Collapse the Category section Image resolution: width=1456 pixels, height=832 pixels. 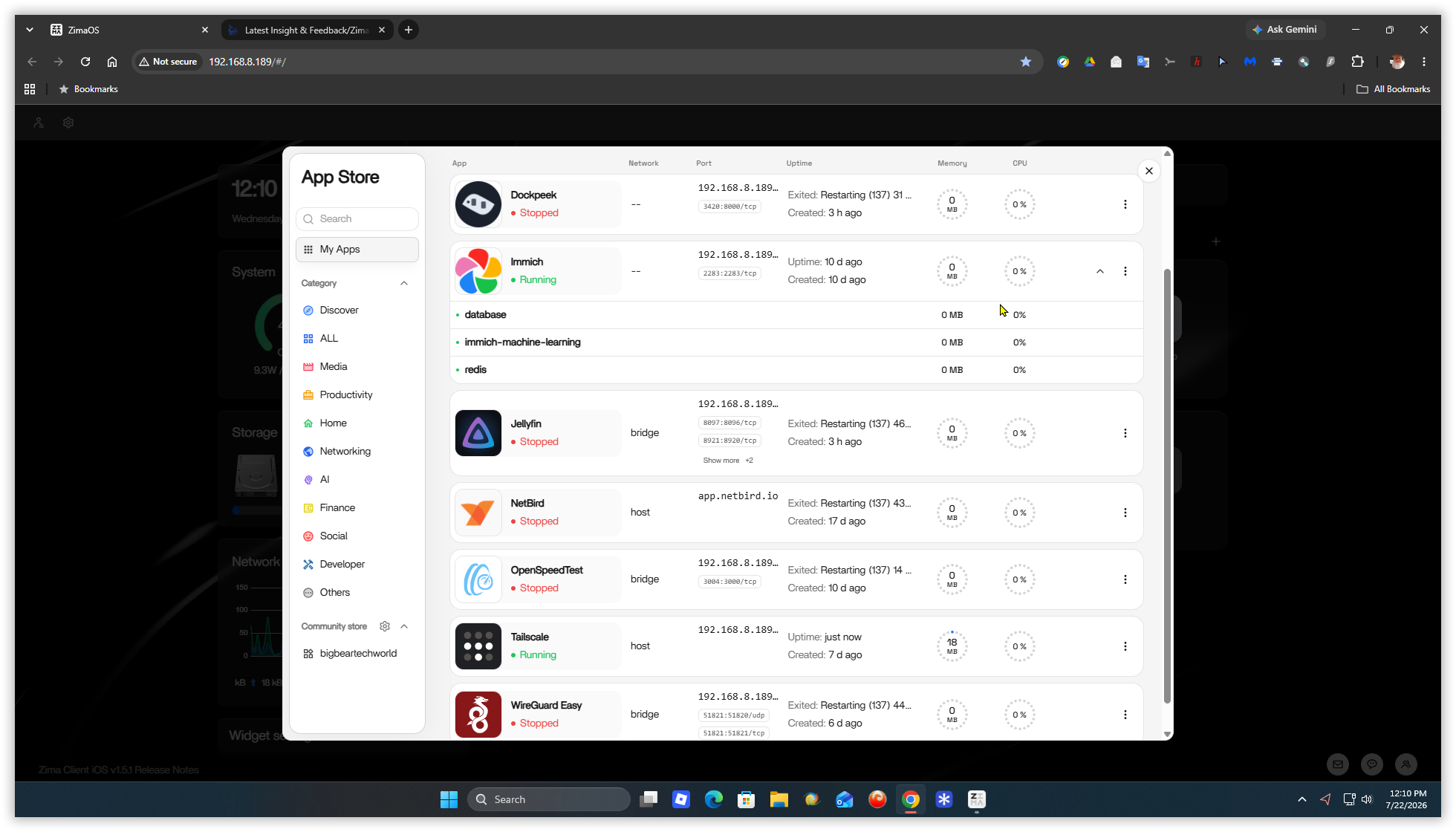click(404, 283)
